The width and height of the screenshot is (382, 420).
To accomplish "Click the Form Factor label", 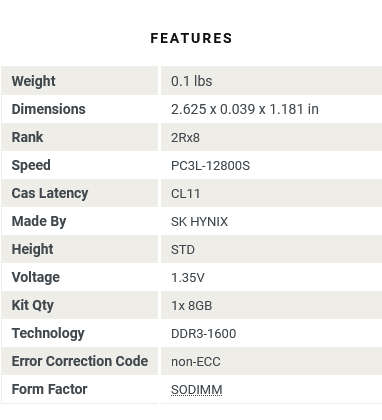I will click(49, 389).
